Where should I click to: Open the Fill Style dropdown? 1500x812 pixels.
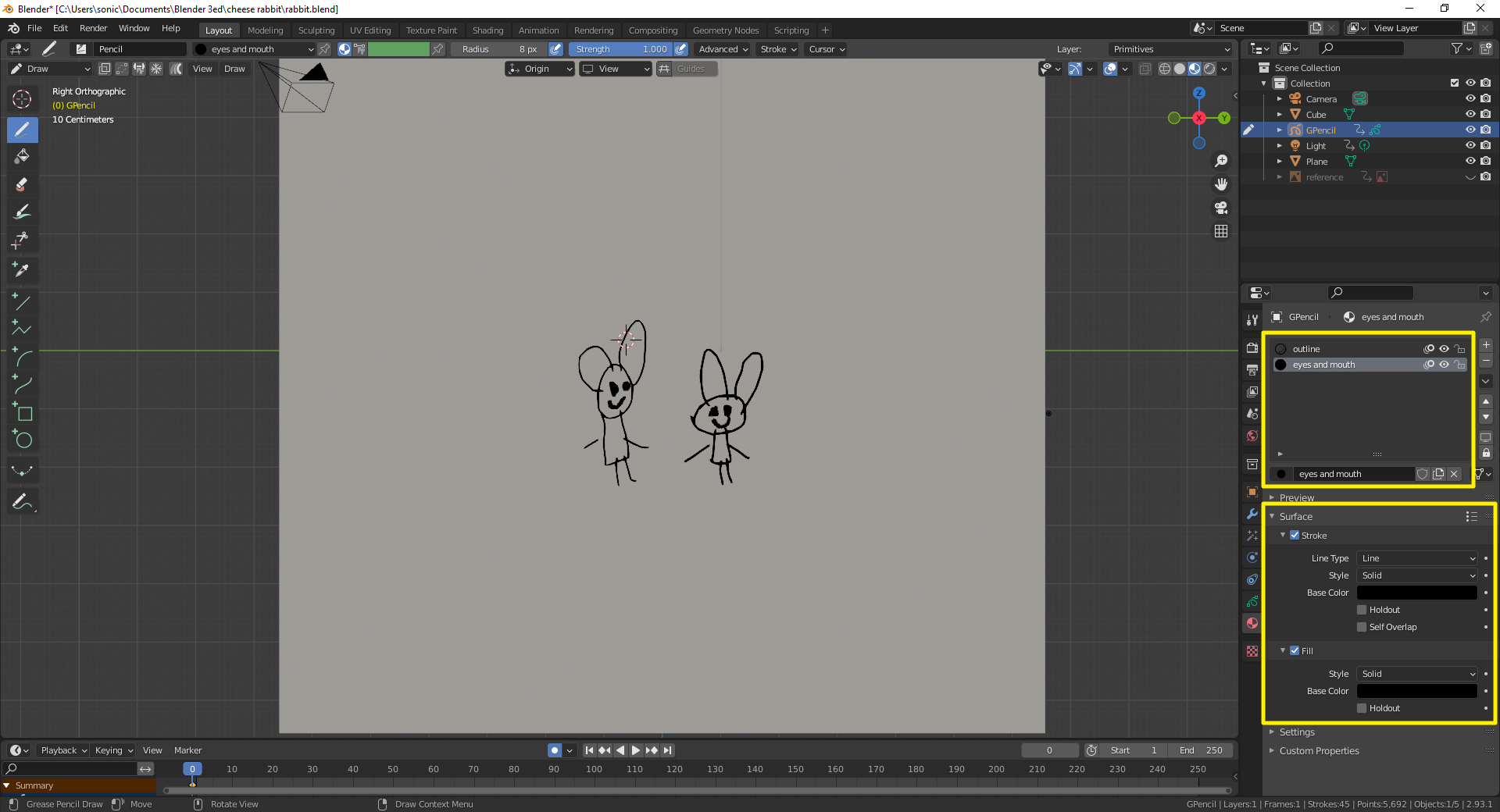(1417, 674)
